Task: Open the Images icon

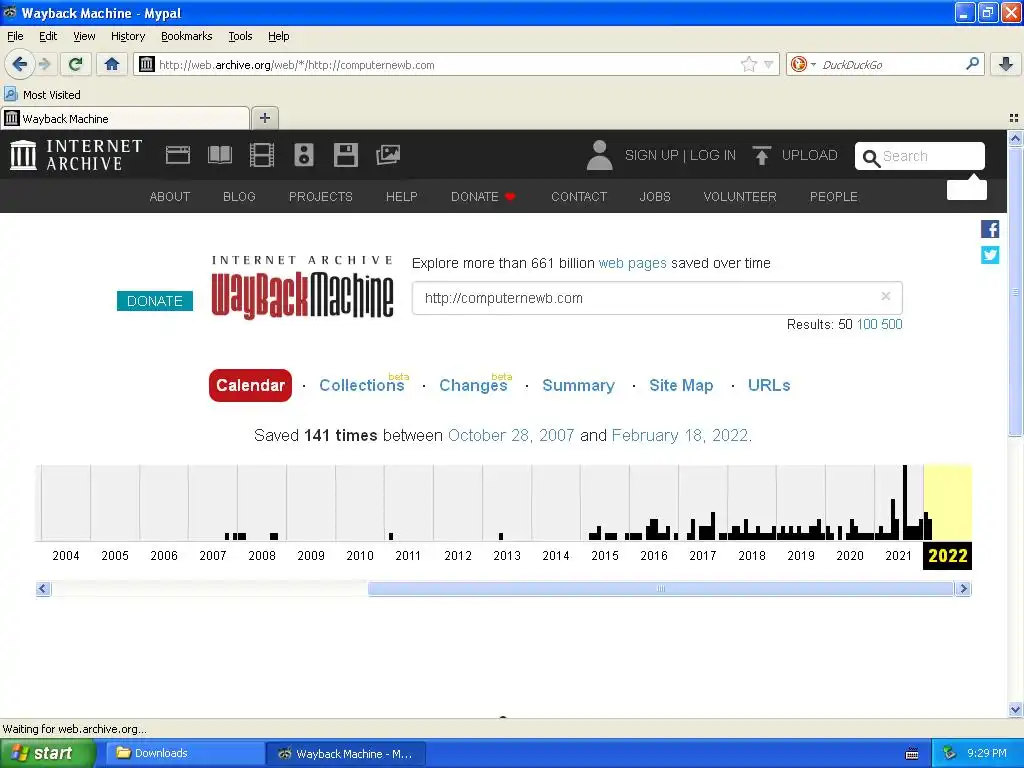Action: [x=388, y=155]
